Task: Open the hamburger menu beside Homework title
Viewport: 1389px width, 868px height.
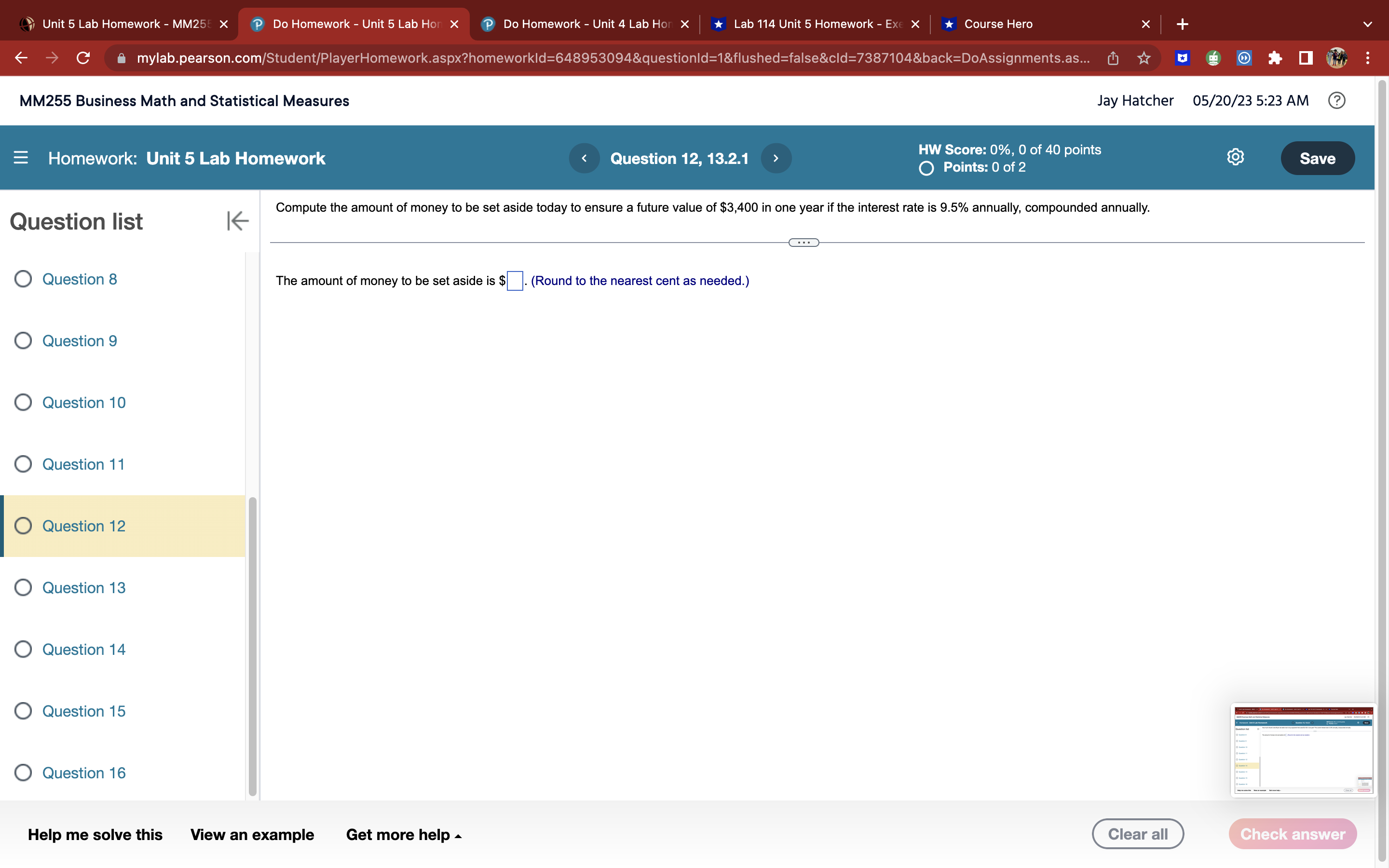Action: (x=21, y=158)
